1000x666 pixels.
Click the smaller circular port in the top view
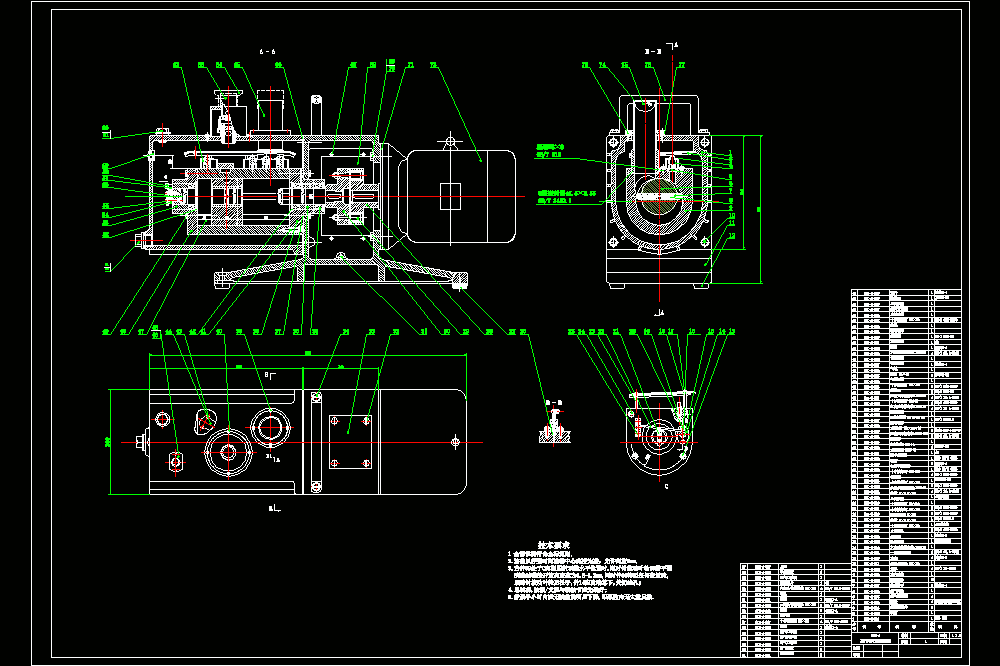(270, 427)
